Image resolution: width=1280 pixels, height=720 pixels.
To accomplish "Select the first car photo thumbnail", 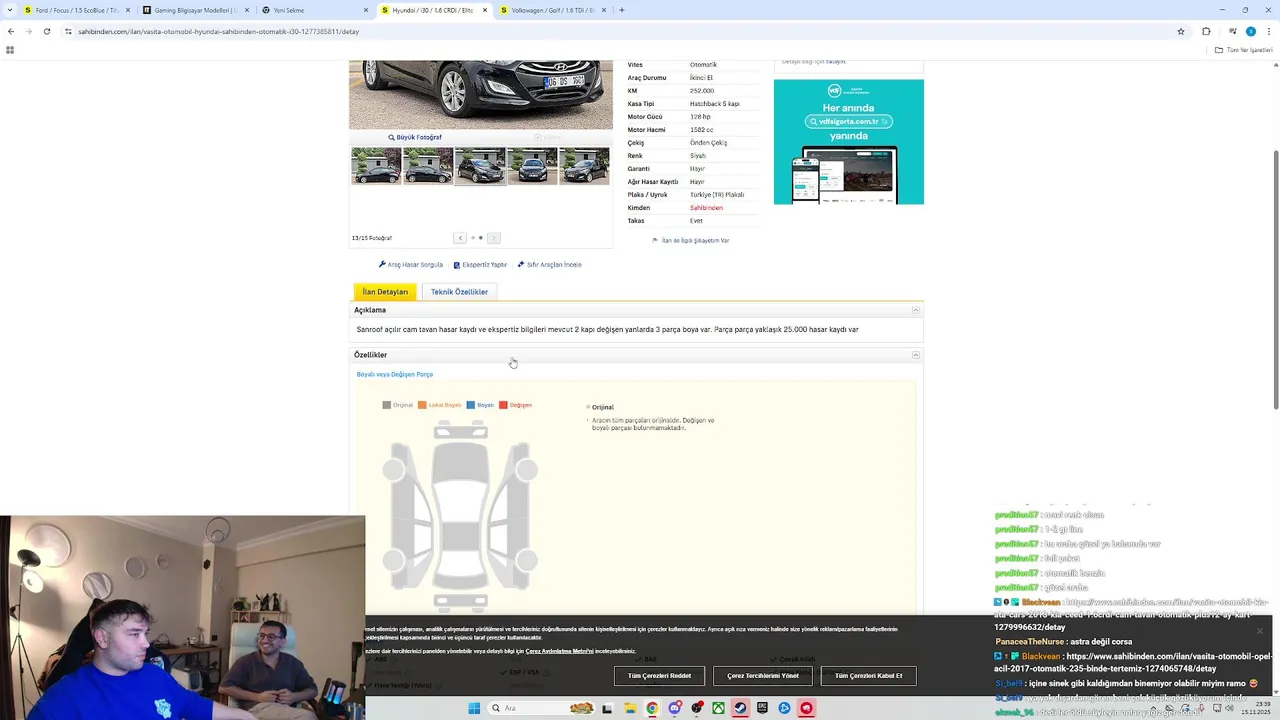I will tap(376, 166).
